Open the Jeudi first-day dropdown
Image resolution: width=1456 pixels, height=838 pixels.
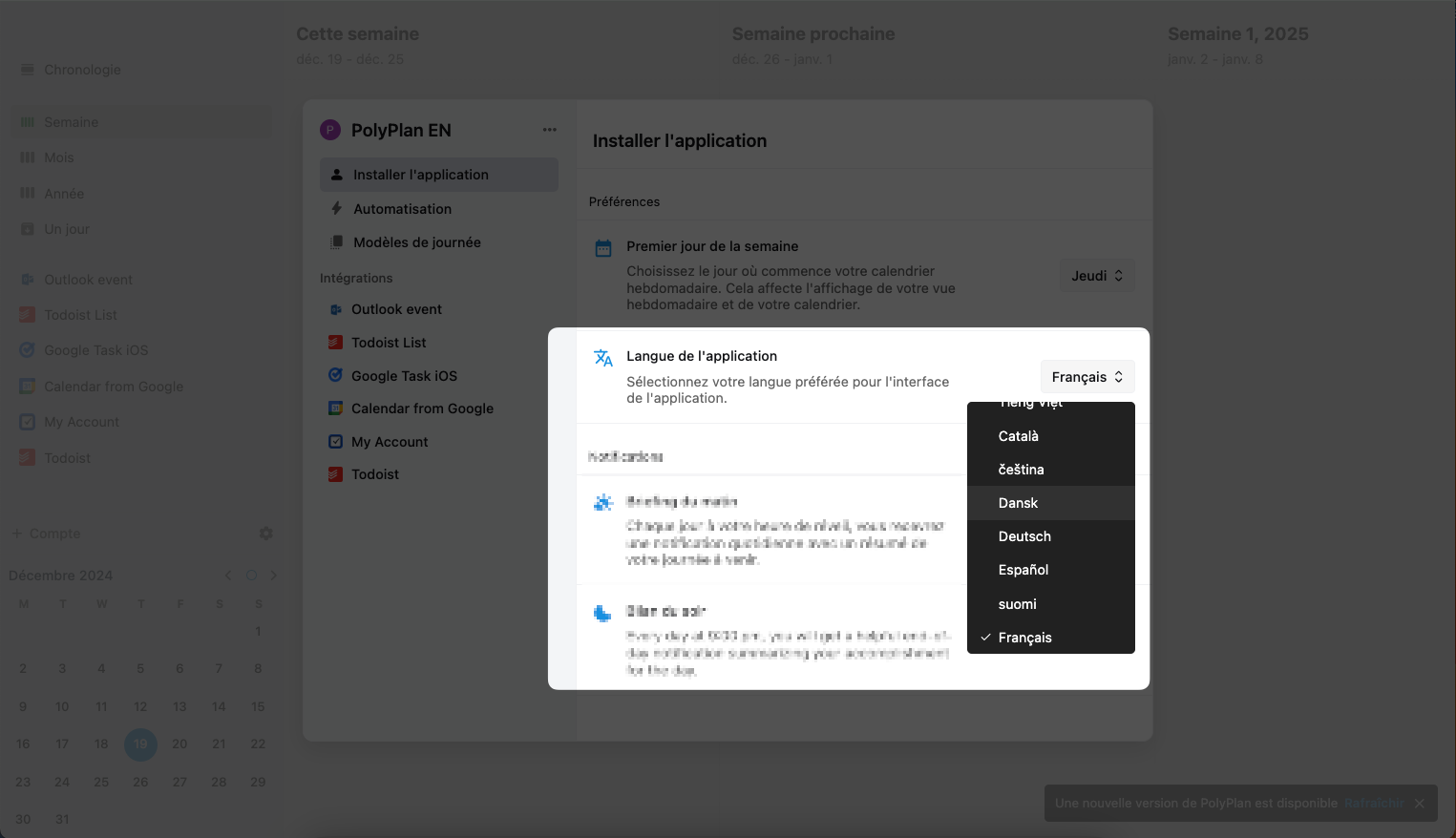[1096, 276]
